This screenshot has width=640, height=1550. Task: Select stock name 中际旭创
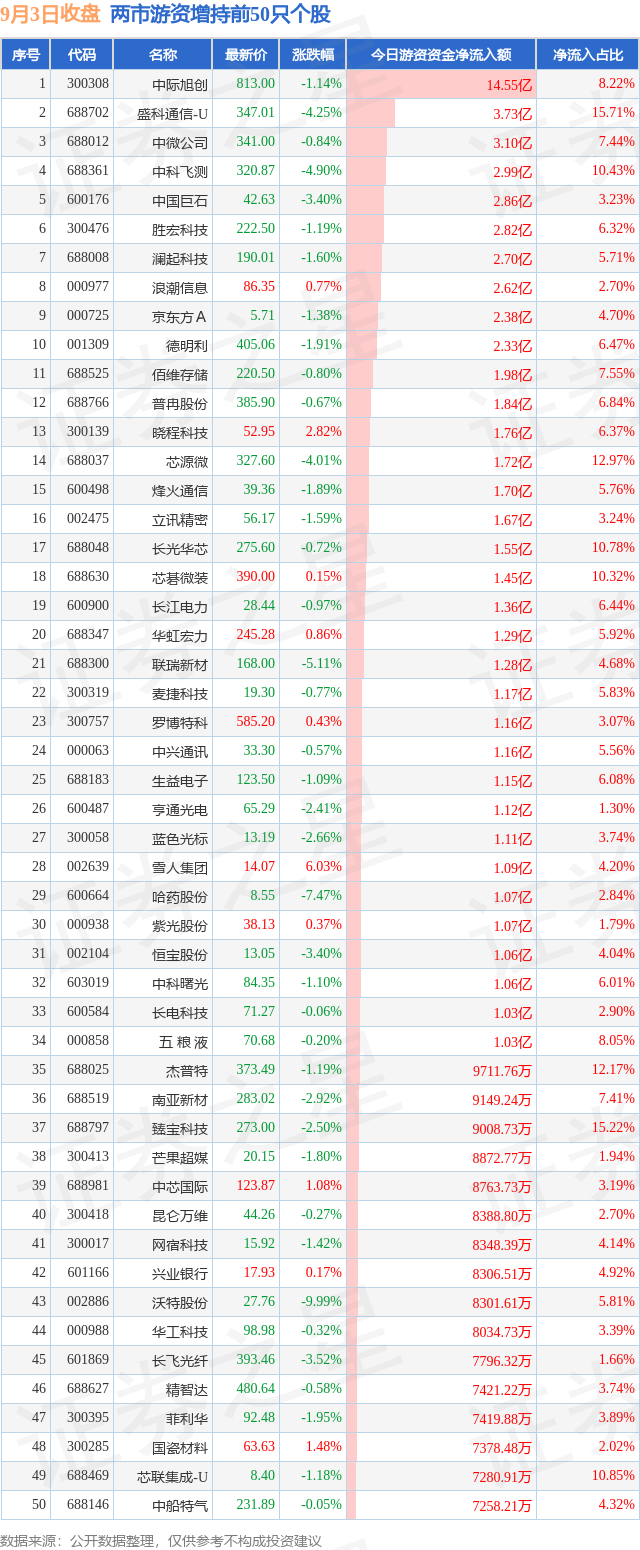(180, 85)
